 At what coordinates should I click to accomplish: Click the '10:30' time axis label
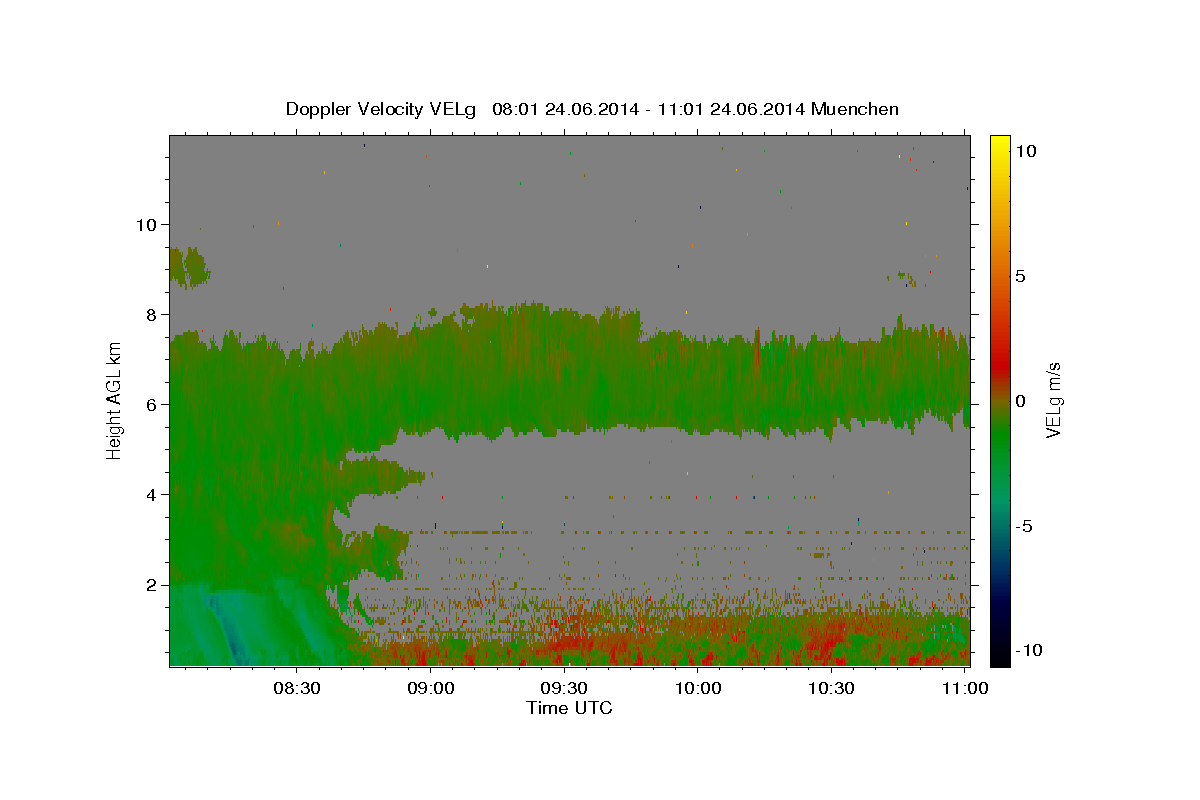coord(832,689)
